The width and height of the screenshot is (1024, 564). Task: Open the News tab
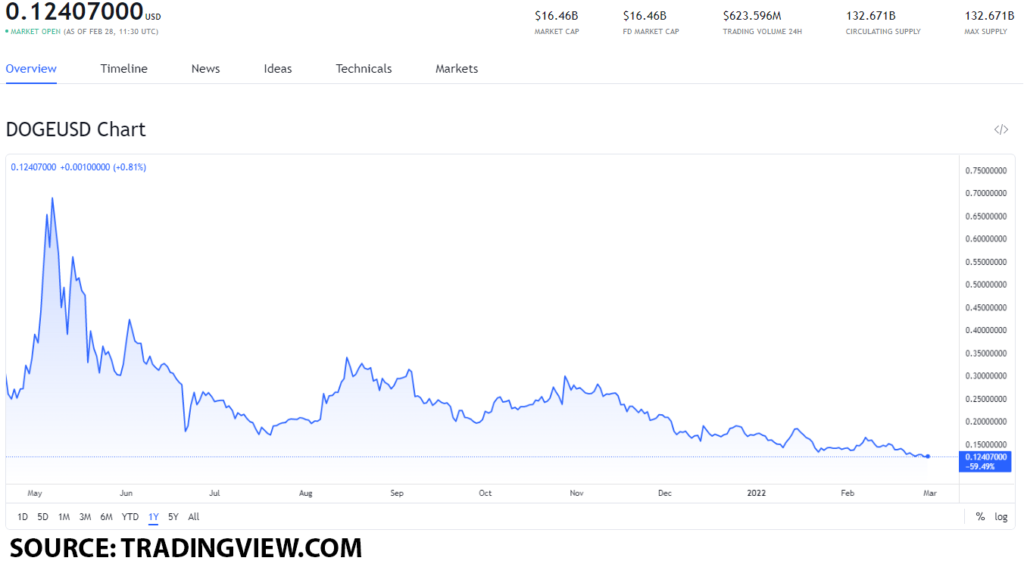[x=205, y=69]
